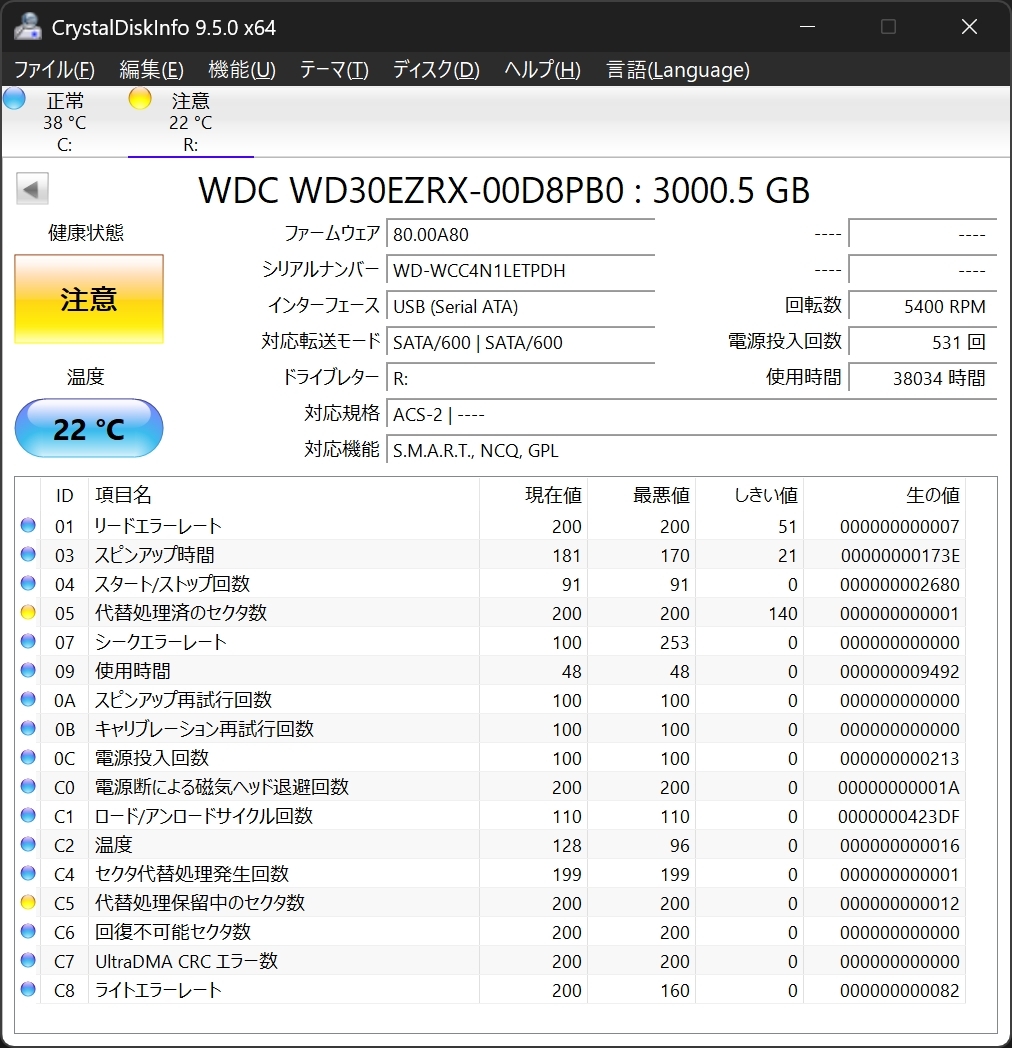Viewport: 1012px width, 1048px height.
Task: Click raw value 00000000173E in 03 row
Action: click(900, 555)
